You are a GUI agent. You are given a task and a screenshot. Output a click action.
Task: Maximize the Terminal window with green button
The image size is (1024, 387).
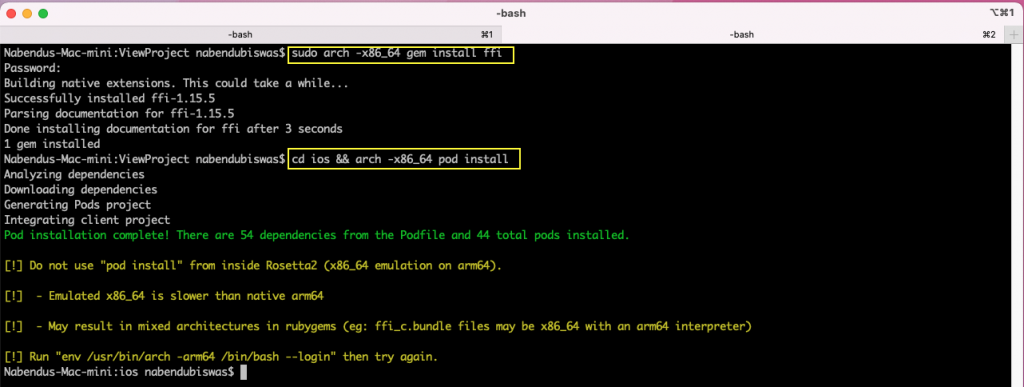click(43, 13)
